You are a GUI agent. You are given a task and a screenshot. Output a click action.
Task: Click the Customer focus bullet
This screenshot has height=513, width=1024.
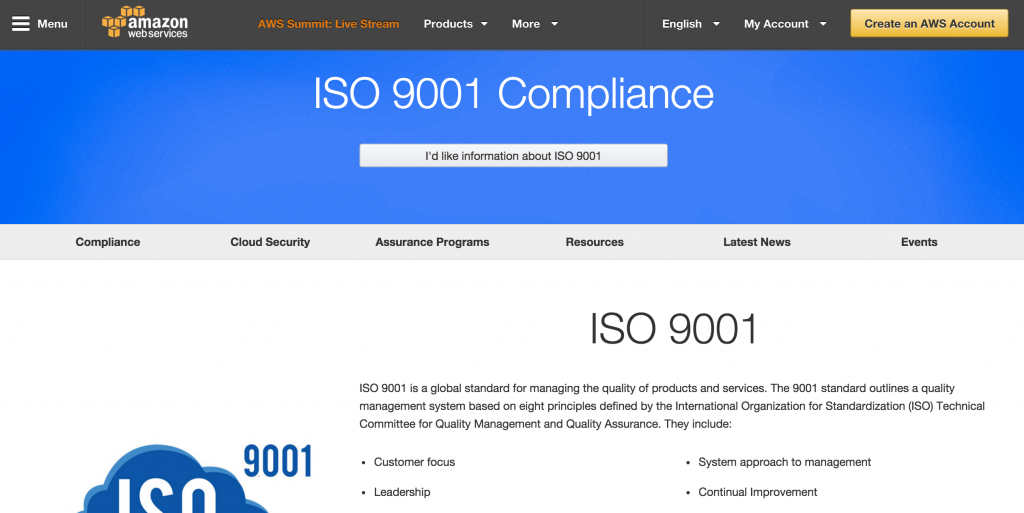(414, 462)
